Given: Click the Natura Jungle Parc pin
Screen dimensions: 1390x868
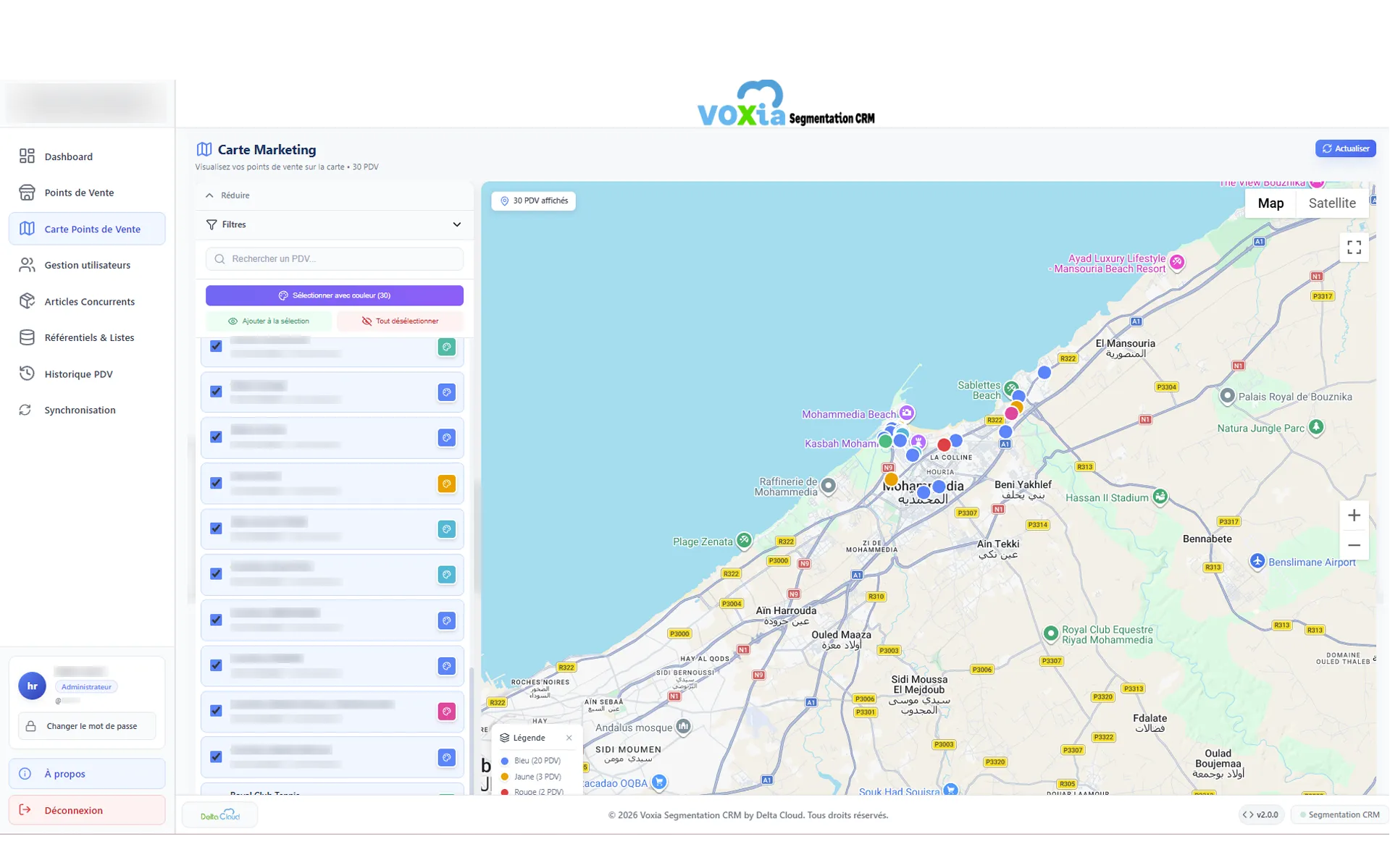Looking at the screenshot, I should pyautogui.click(x=1316, y=427).
